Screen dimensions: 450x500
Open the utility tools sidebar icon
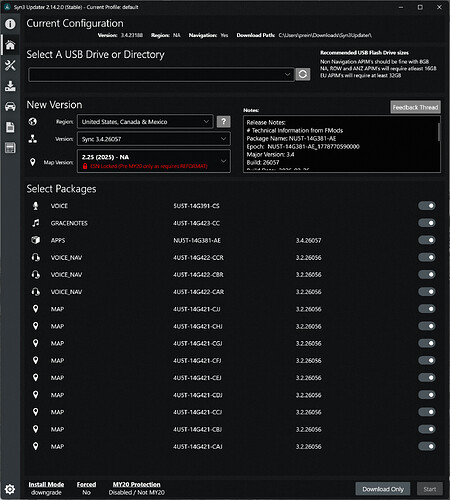pos(10,65)
